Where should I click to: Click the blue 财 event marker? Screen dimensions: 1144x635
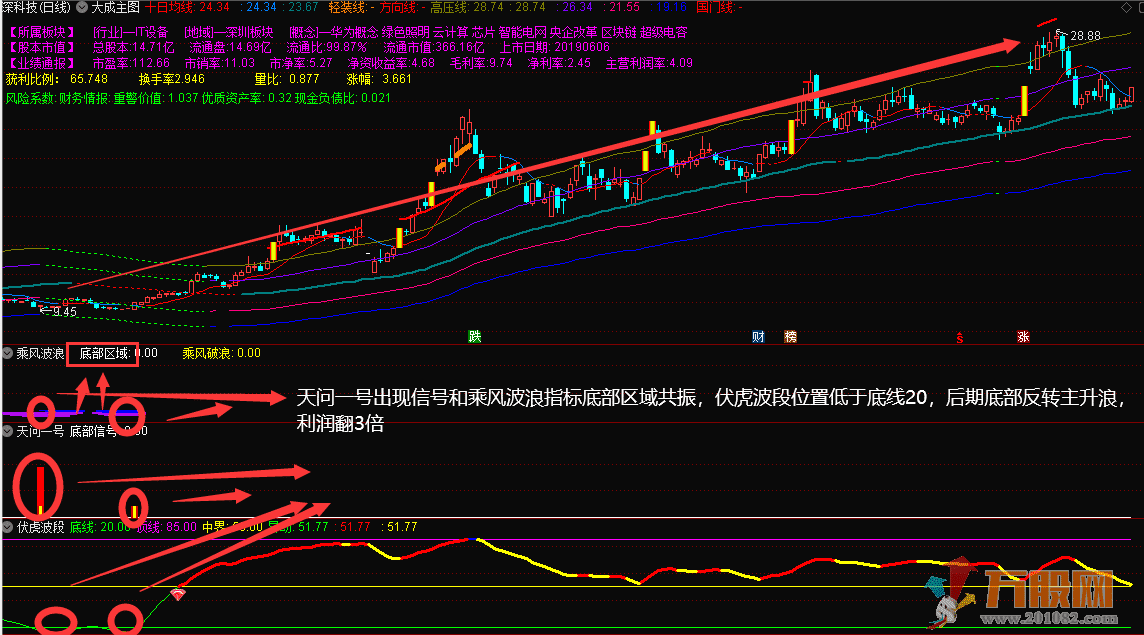point(759,336)
